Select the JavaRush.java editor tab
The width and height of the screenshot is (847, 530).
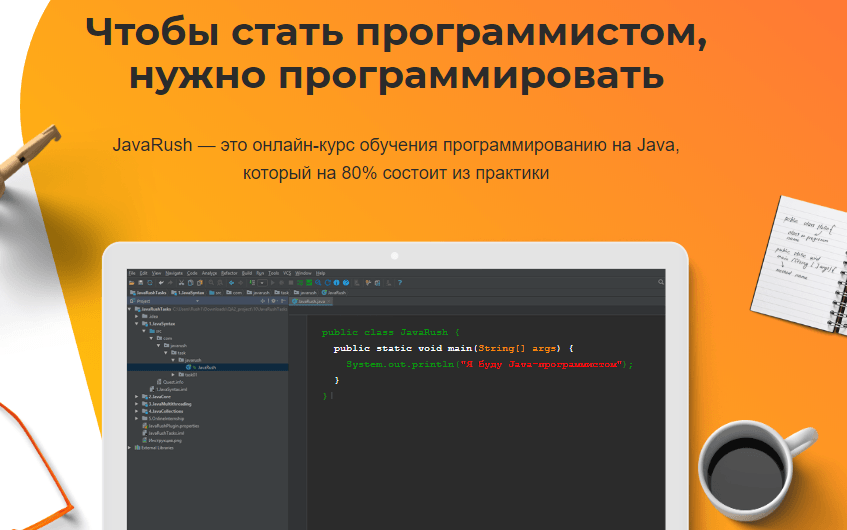pos(310,301)
